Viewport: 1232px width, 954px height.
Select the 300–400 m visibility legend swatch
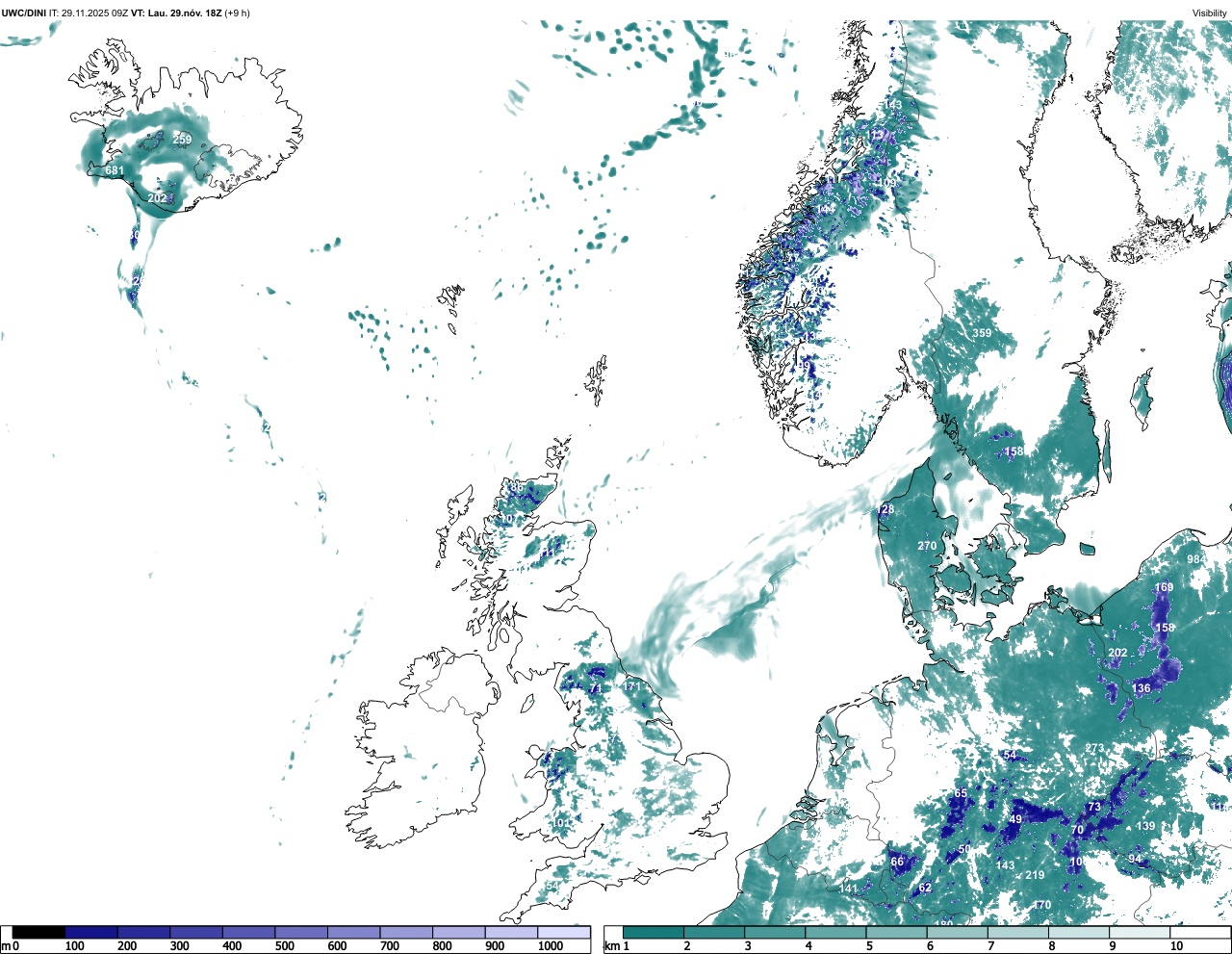(196, 932)
